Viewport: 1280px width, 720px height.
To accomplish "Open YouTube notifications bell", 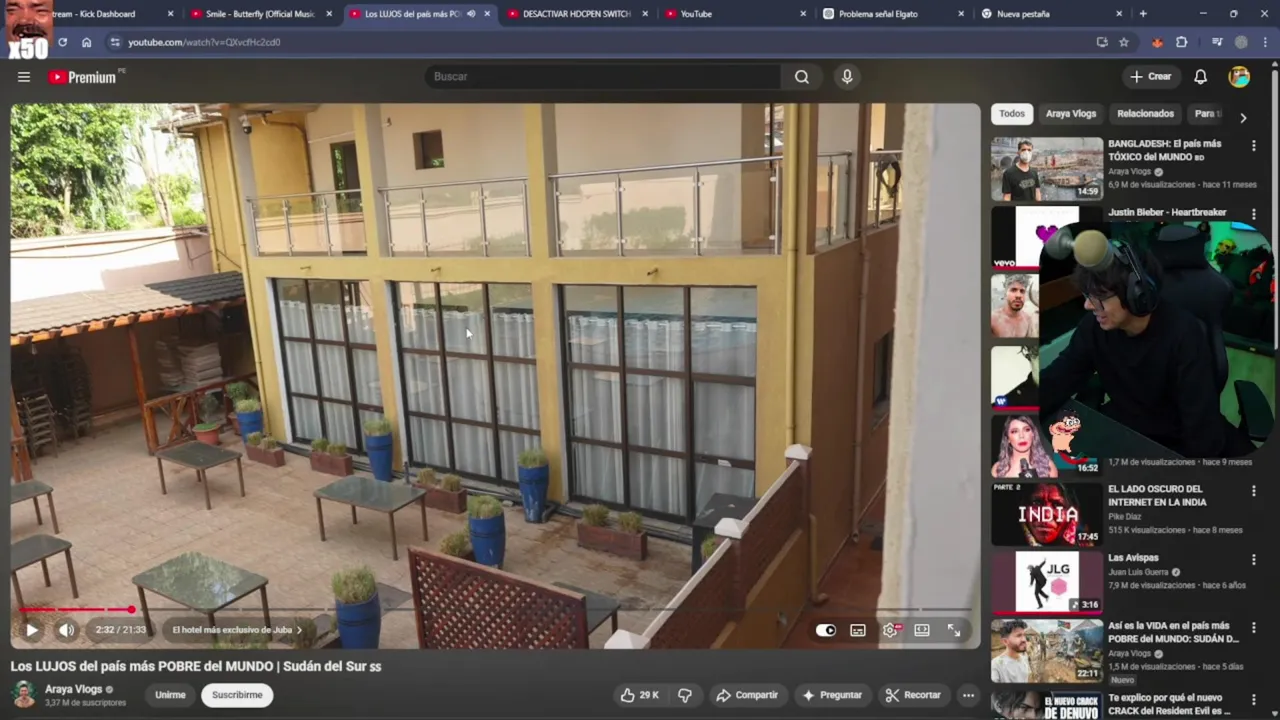I will (x=1200, y=77).
